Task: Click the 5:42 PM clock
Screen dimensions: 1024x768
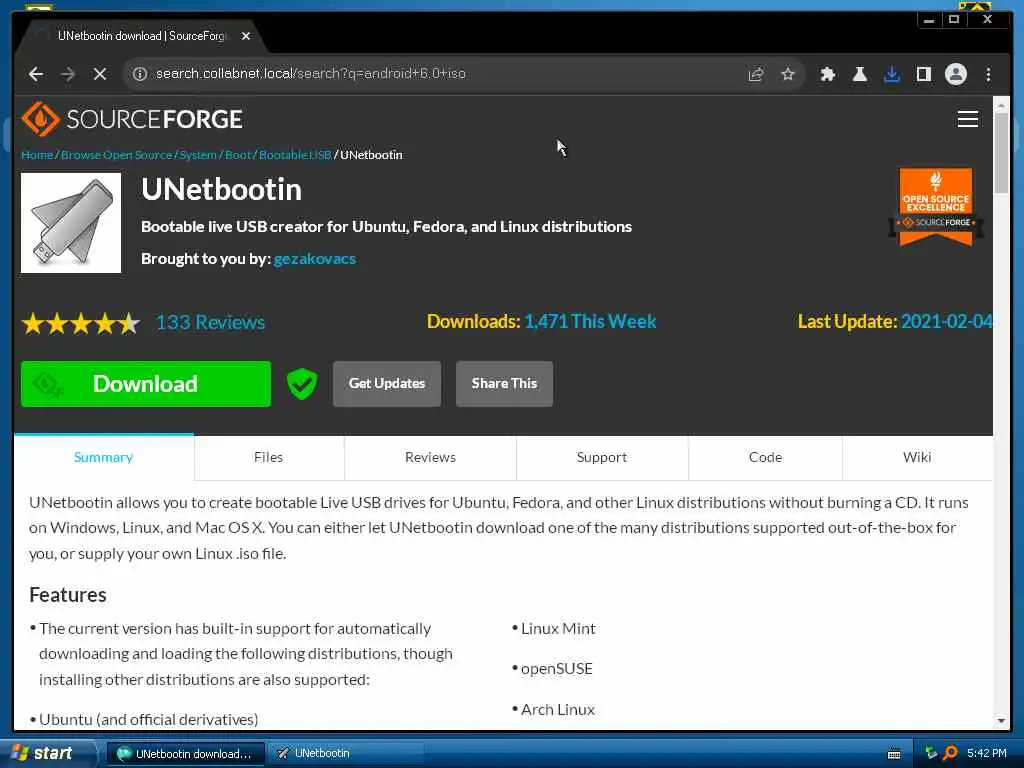Action: (987, 754)
